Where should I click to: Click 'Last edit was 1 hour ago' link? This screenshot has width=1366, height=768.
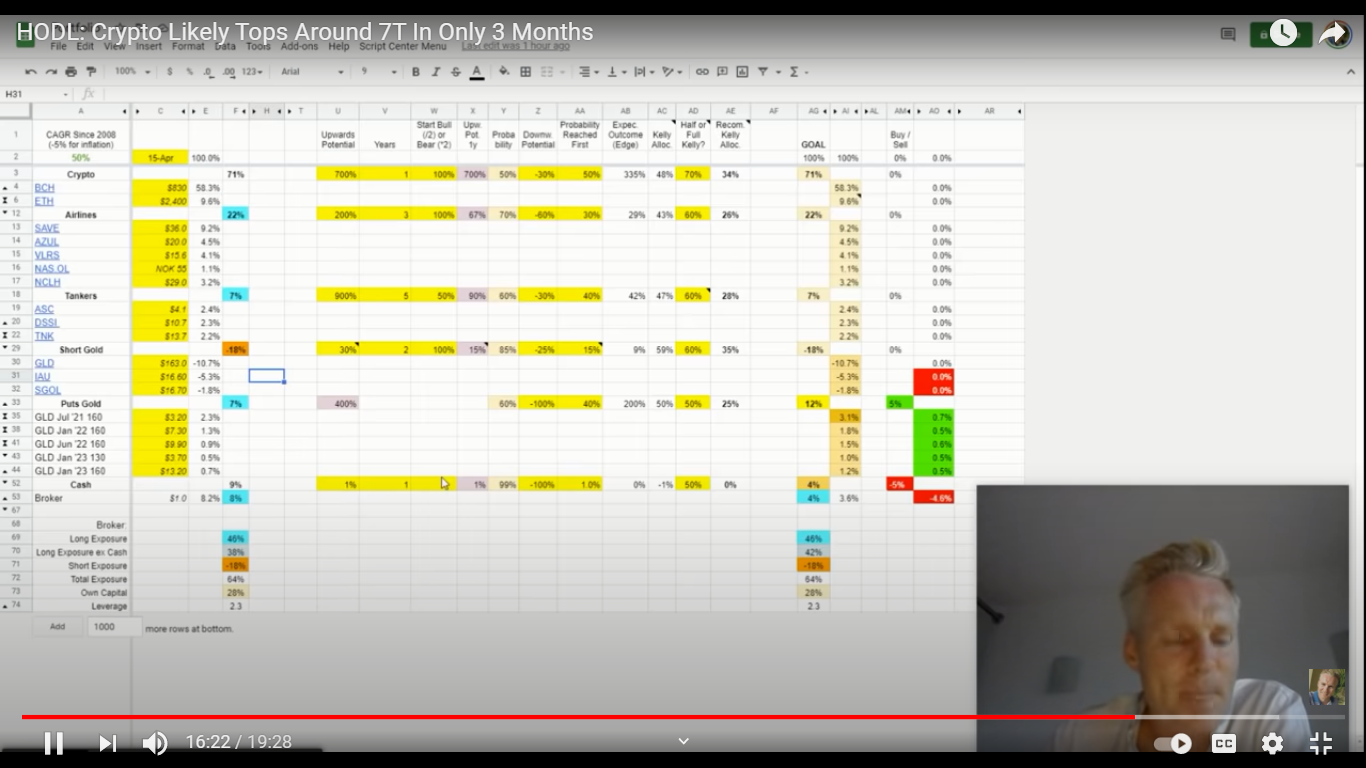click(516, 46)
